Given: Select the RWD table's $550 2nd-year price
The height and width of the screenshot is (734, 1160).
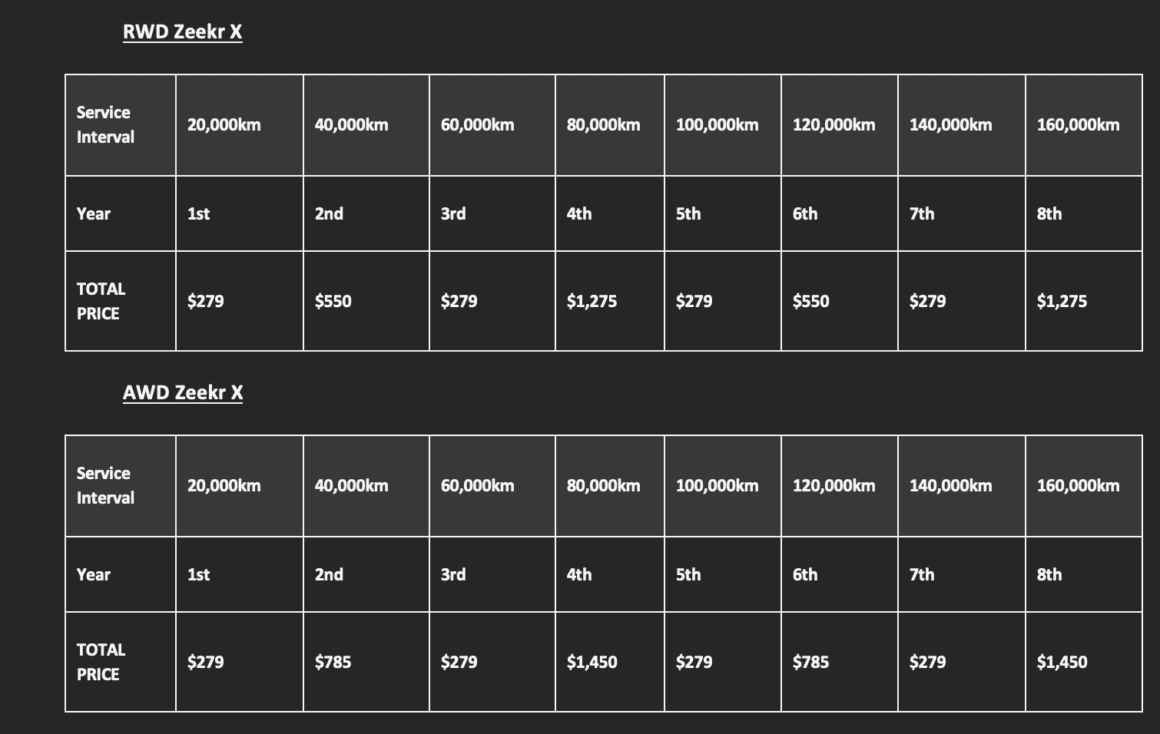Looking at the screenshot, I should (x=333, y=301).
